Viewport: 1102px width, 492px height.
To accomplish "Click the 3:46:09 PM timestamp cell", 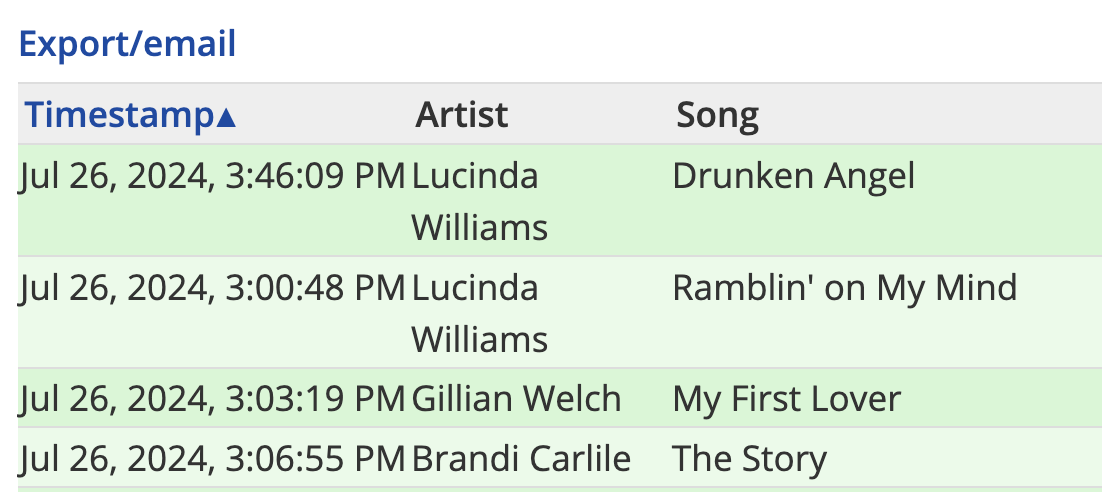I will [x=212, y=176].
